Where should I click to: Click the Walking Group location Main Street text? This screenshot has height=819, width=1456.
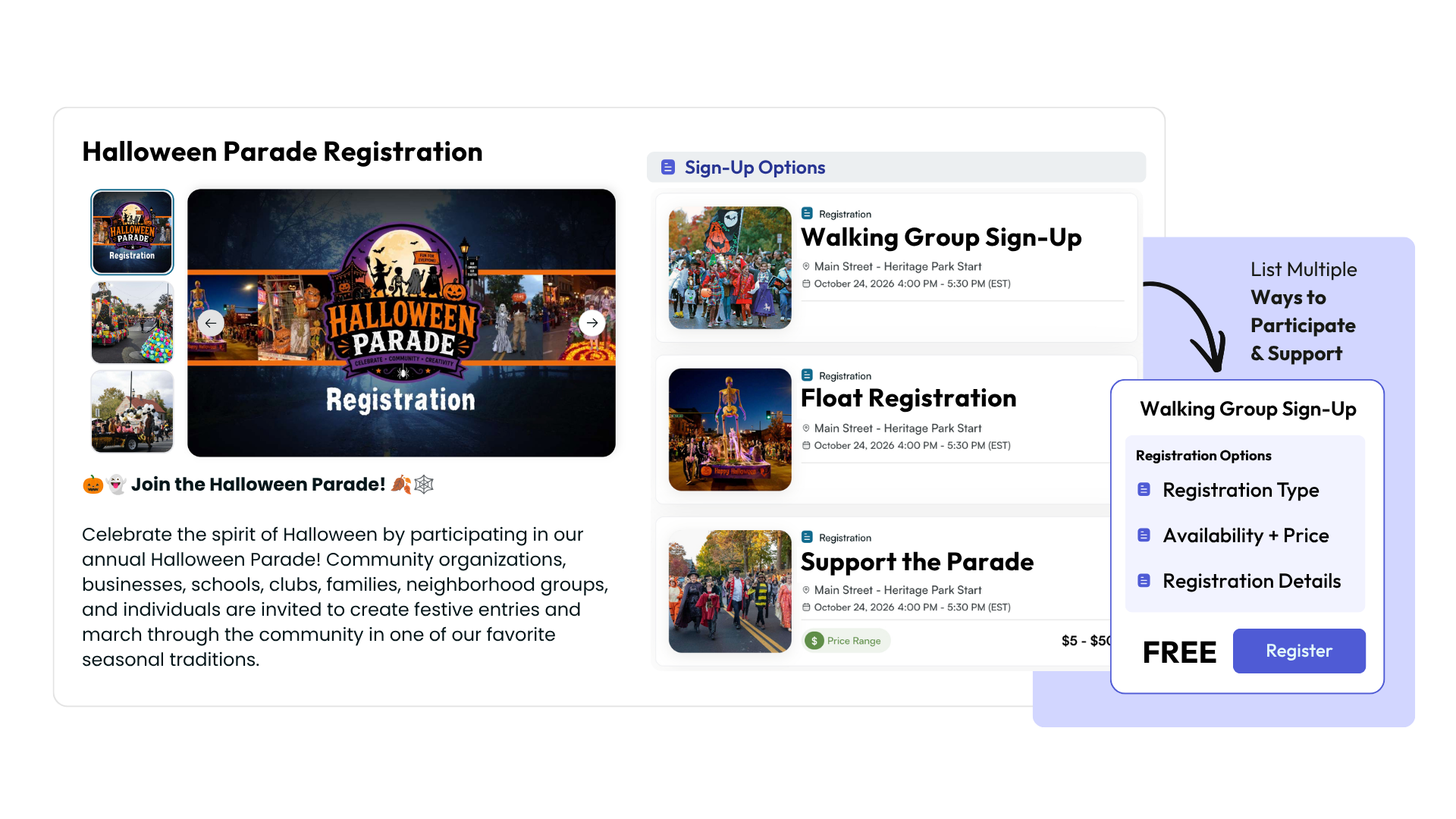click(898, 267)
